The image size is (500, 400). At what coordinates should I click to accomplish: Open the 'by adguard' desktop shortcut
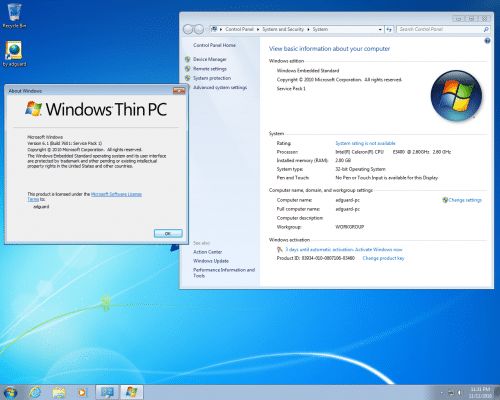point(14,54)
